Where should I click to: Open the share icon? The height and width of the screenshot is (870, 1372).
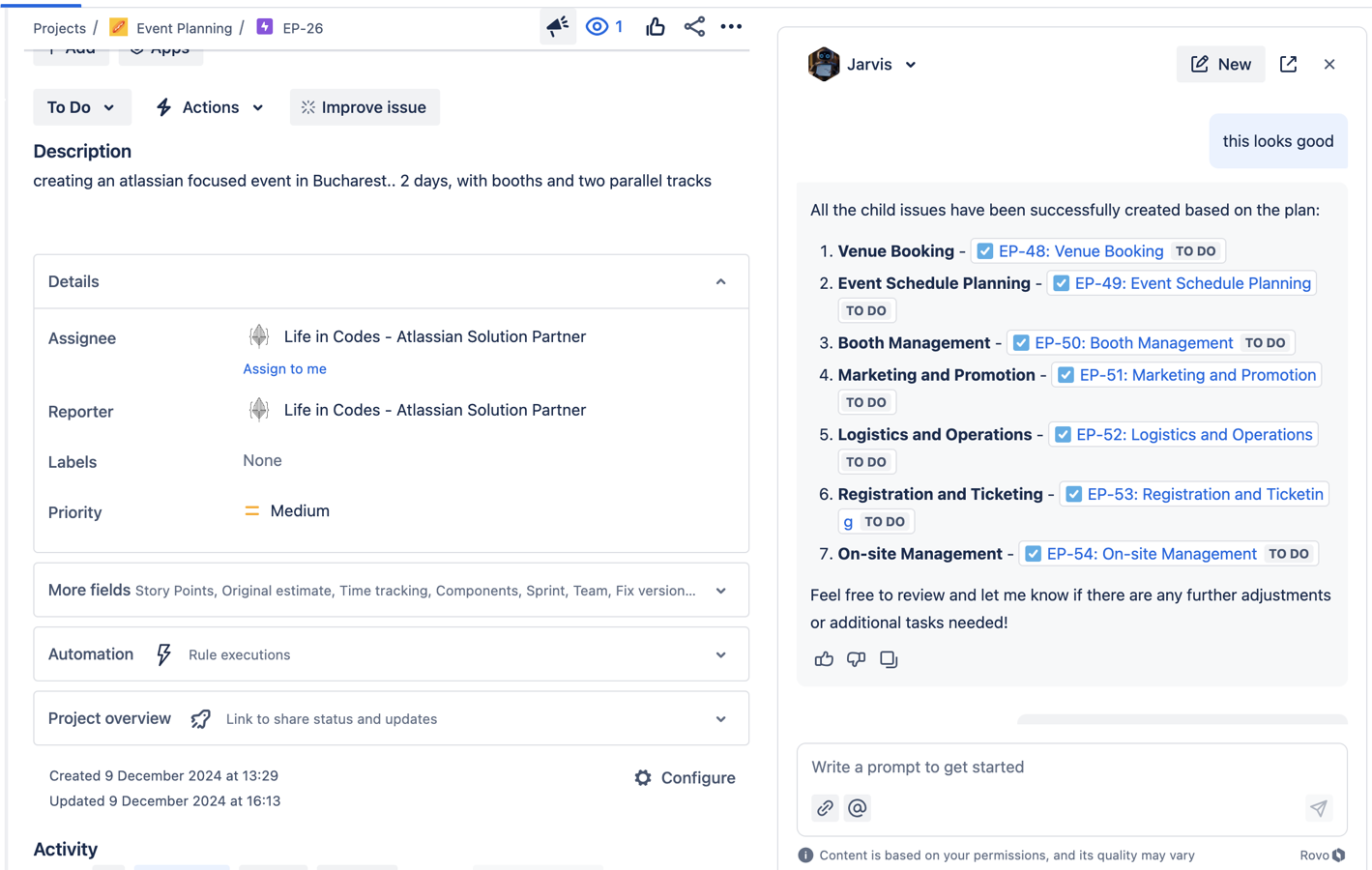pyautogui.click(x=694, y=27)
